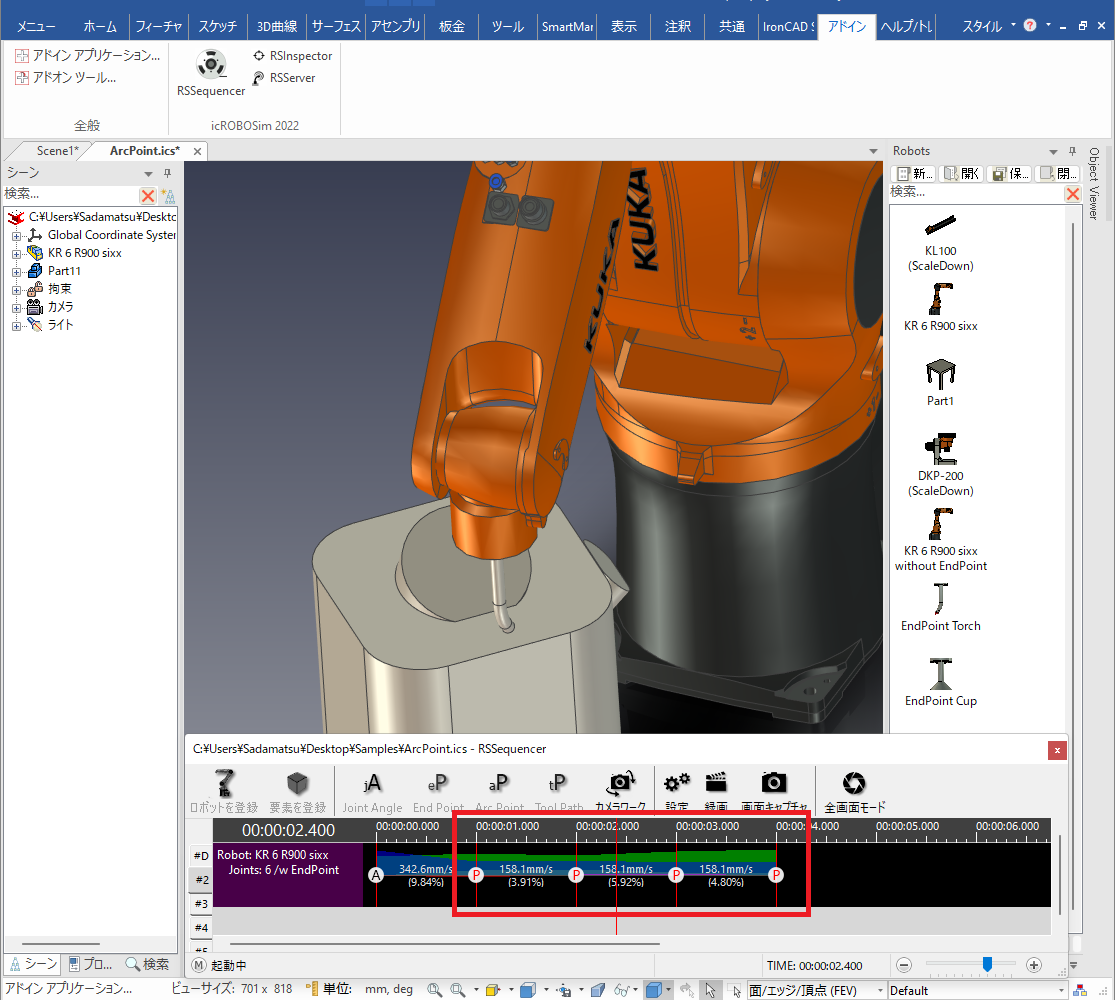Expand the KR 6 R900 sixx tree node
This screenshot has height=1000, width=1115.
pyautogui.click(x=16, y=254)
